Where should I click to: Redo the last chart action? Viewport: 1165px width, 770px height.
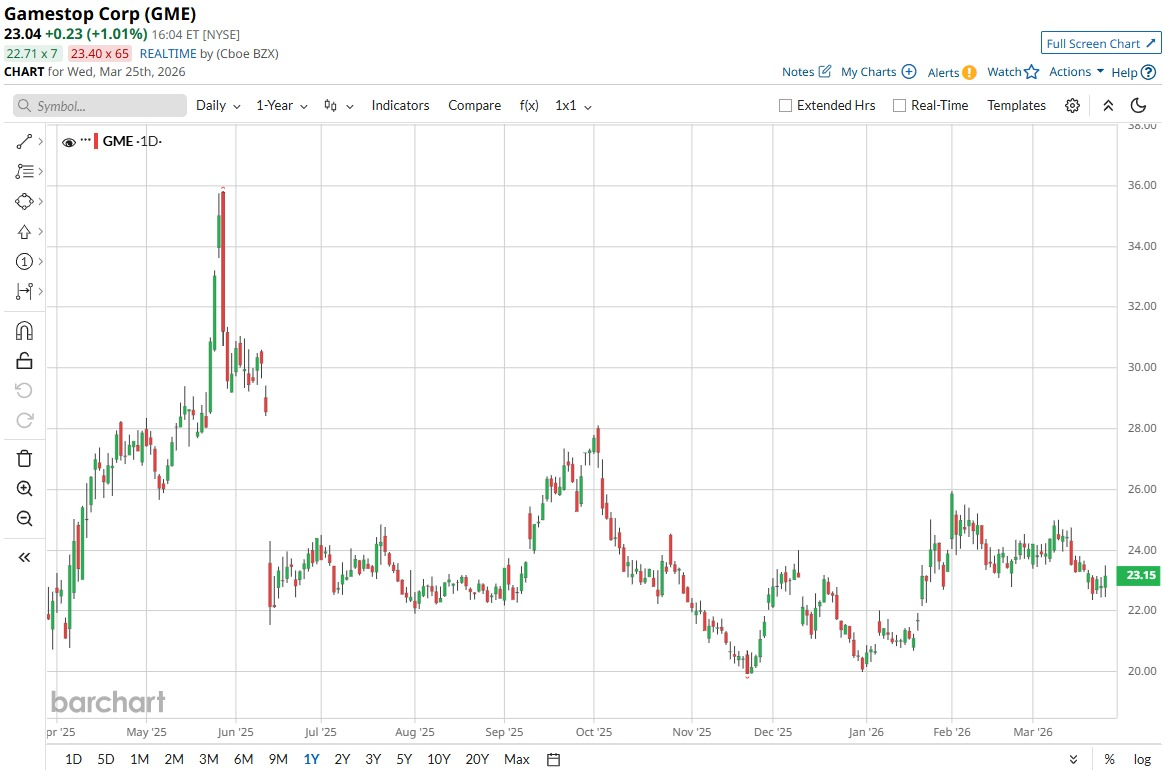pos(24,421)
